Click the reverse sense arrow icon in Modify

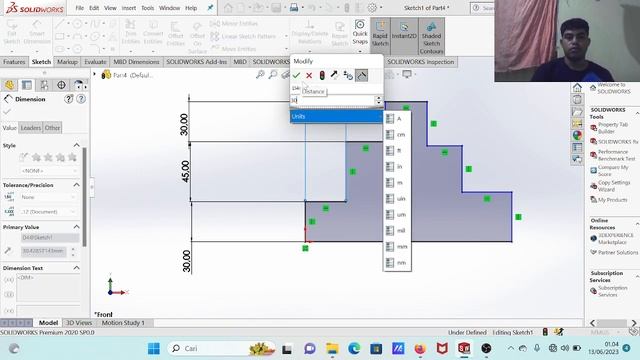coord(334,75)
